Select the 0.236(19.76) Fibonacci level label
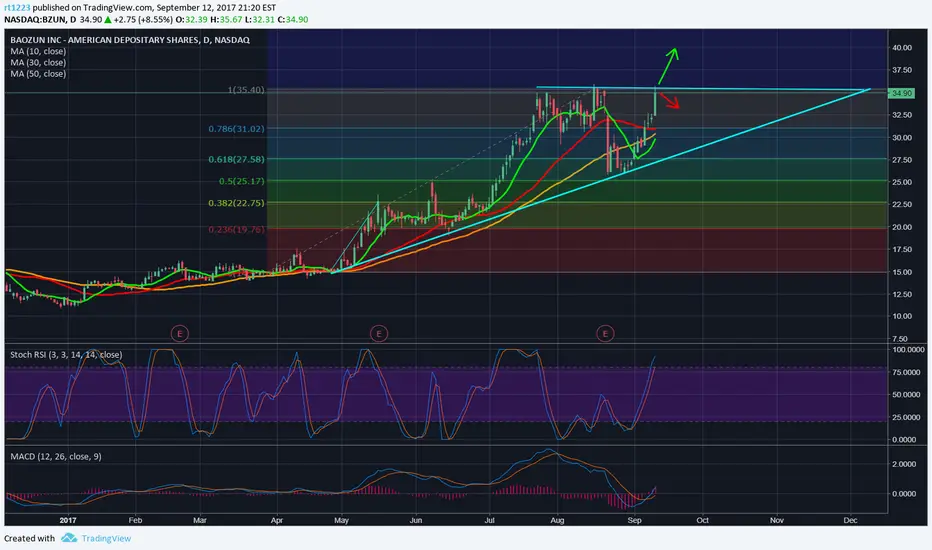The height and width of the screenshot is (550, 932). [236, 230]
